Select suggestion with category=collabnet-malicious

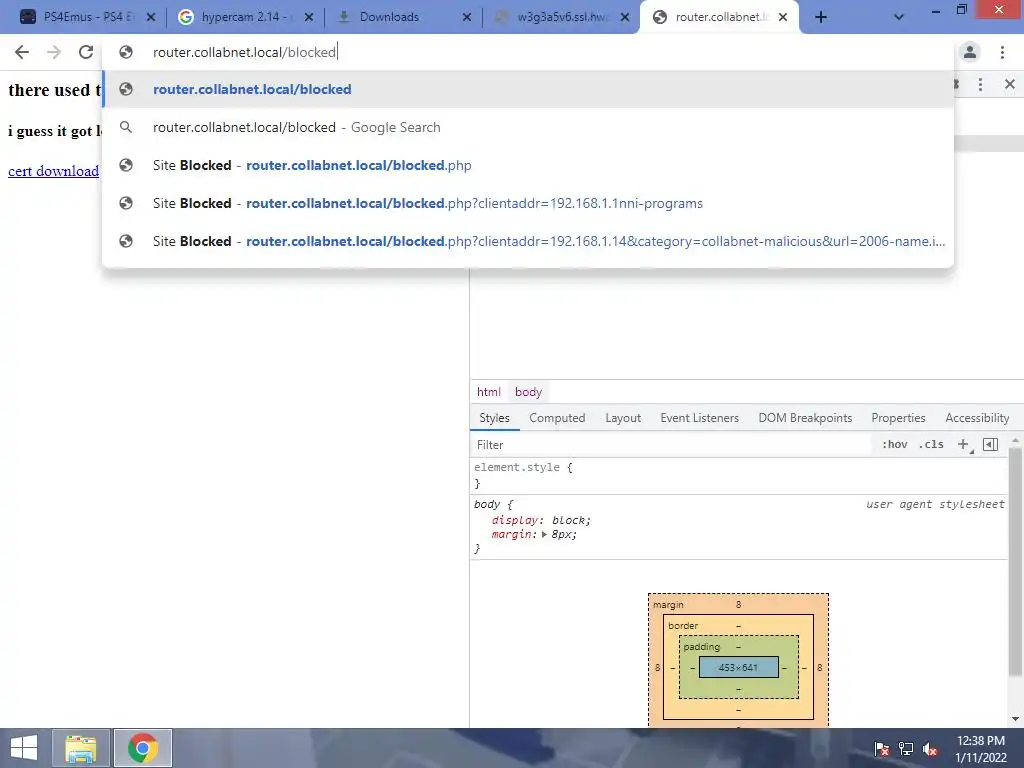coord(528,241)
